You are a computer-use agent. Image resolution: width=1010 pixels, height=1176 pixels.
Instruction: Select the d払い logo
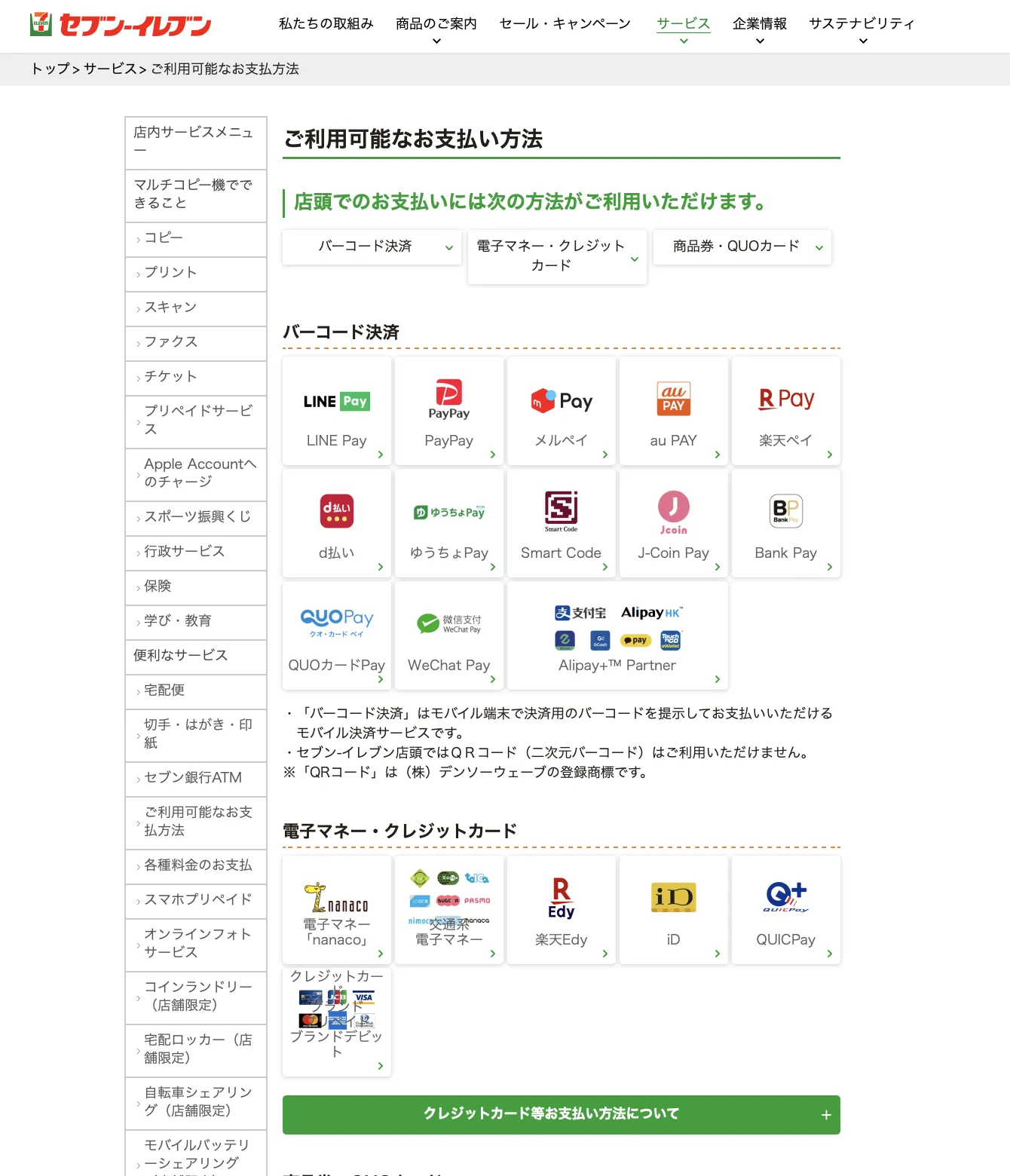(x=337, y=511)
